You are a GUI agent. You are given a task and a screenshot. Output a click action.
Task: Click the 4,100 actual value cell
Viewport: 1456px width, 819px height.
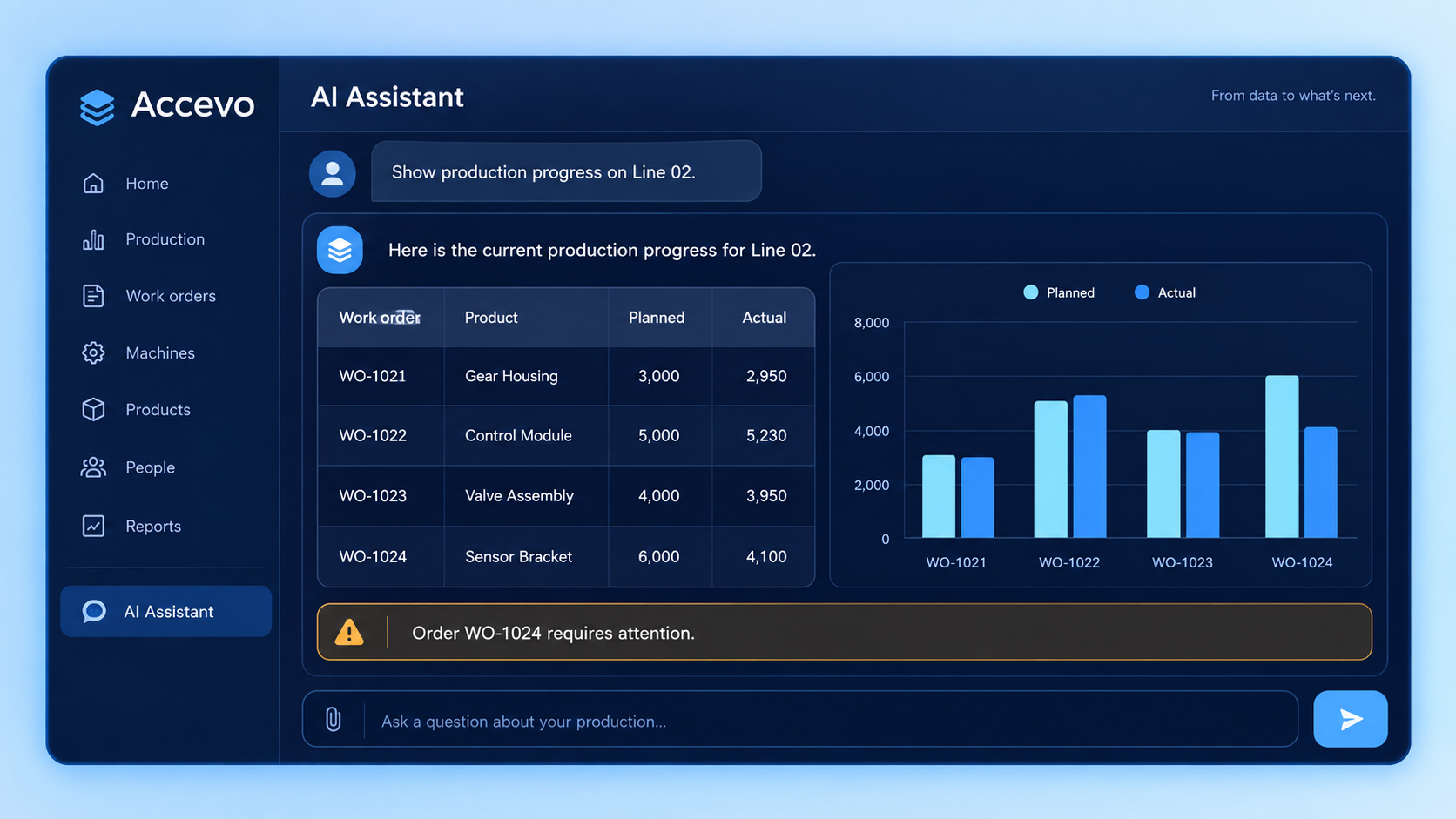pyautogui.click(x=764, y=556)
